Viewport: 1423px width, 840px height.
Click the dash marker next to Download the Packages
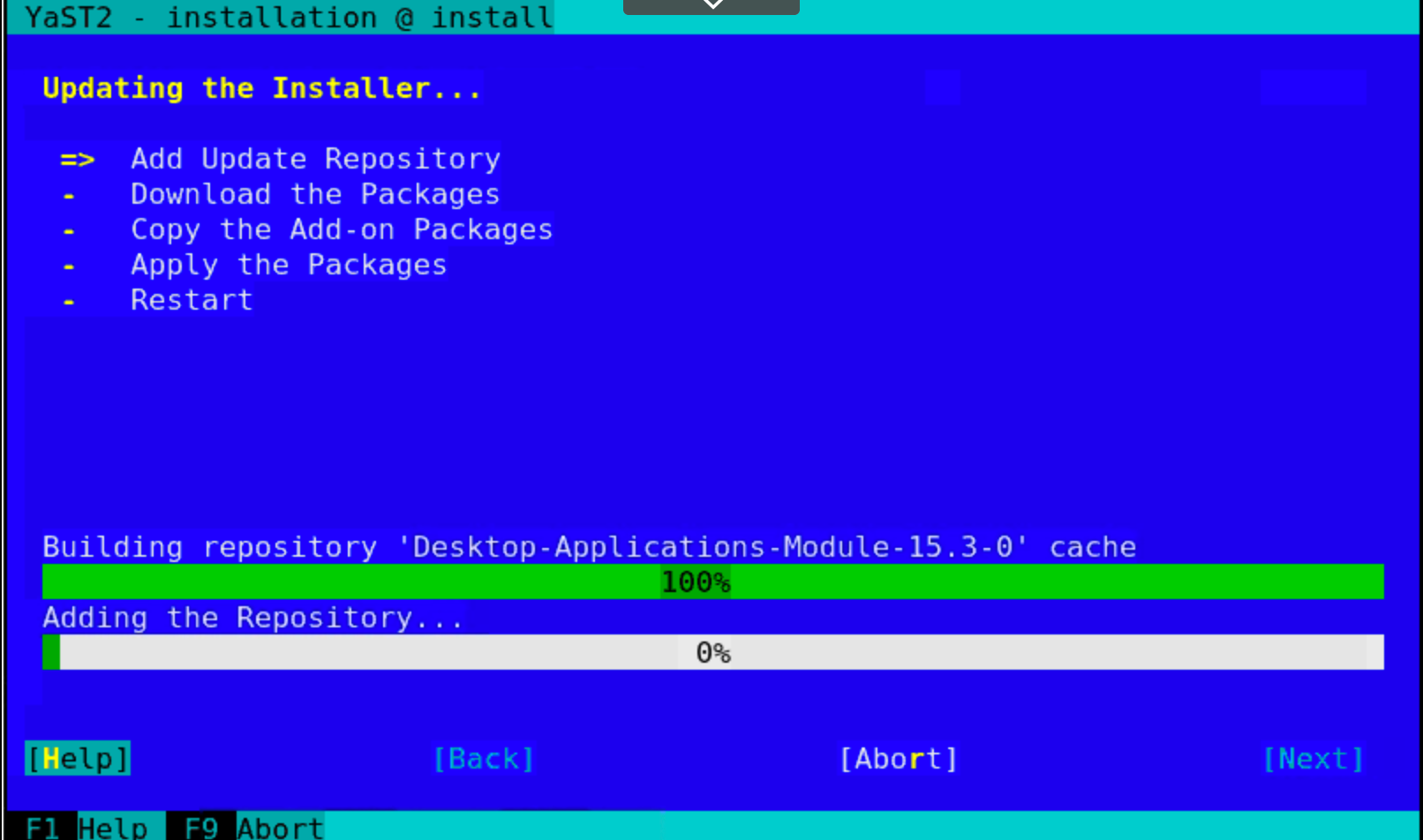(68, 194)
